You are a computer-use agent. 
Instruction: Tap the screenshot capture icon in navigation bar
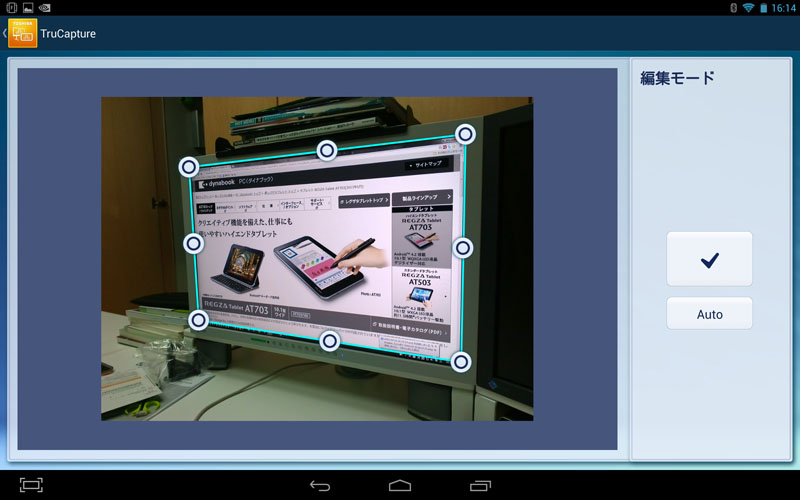31,485
